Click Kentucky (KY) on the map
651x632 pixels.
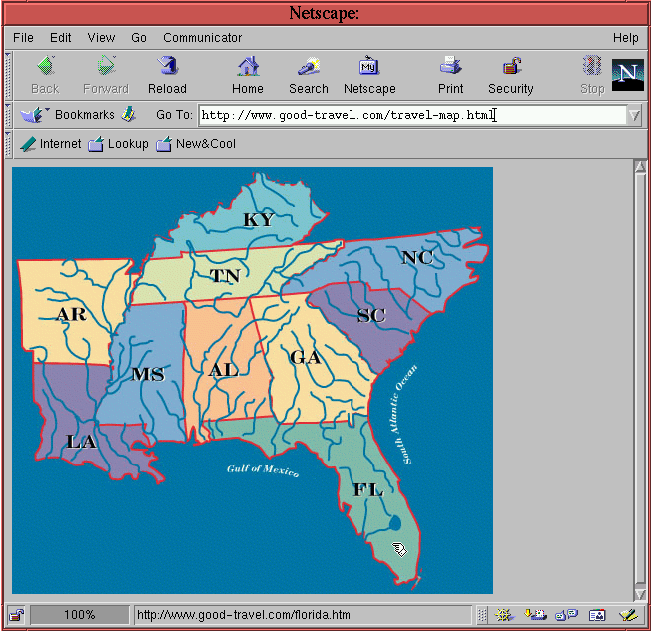[257, 220]
